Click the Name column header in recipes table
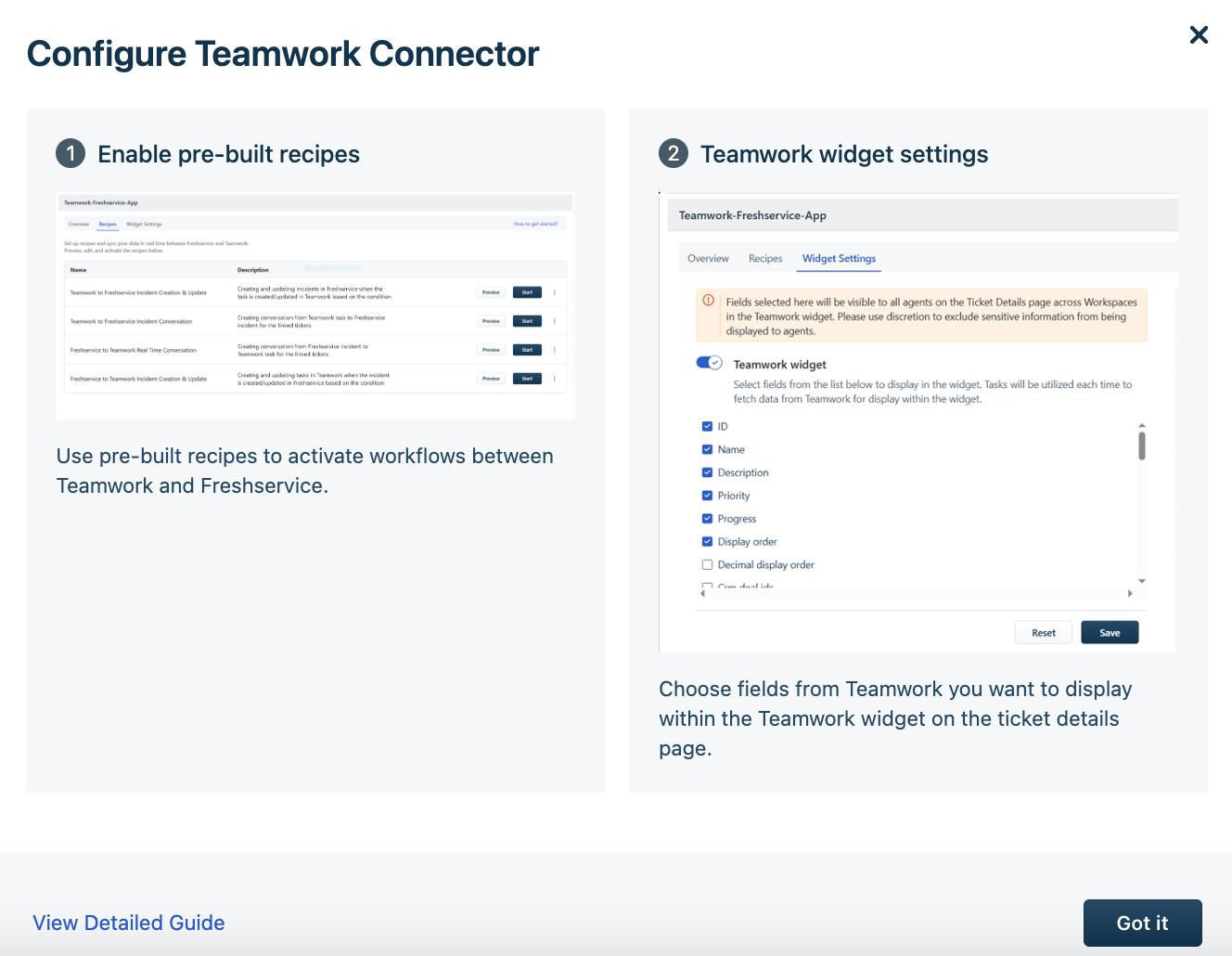The image size is (1232, 956). tap(78, 270)
